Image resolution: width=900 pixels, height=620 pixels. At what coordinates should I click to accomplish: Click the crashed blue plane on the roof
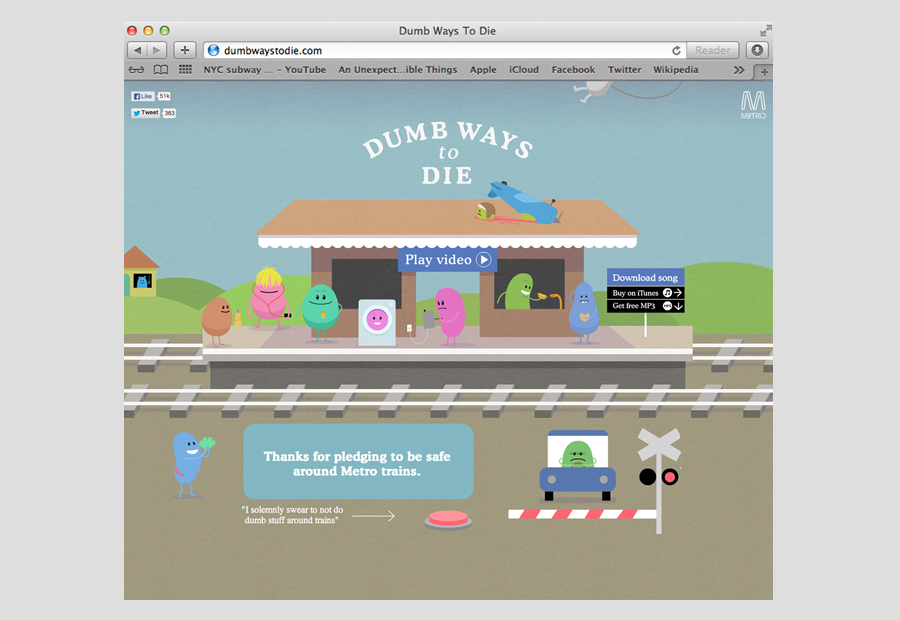(x=525, y=202)
